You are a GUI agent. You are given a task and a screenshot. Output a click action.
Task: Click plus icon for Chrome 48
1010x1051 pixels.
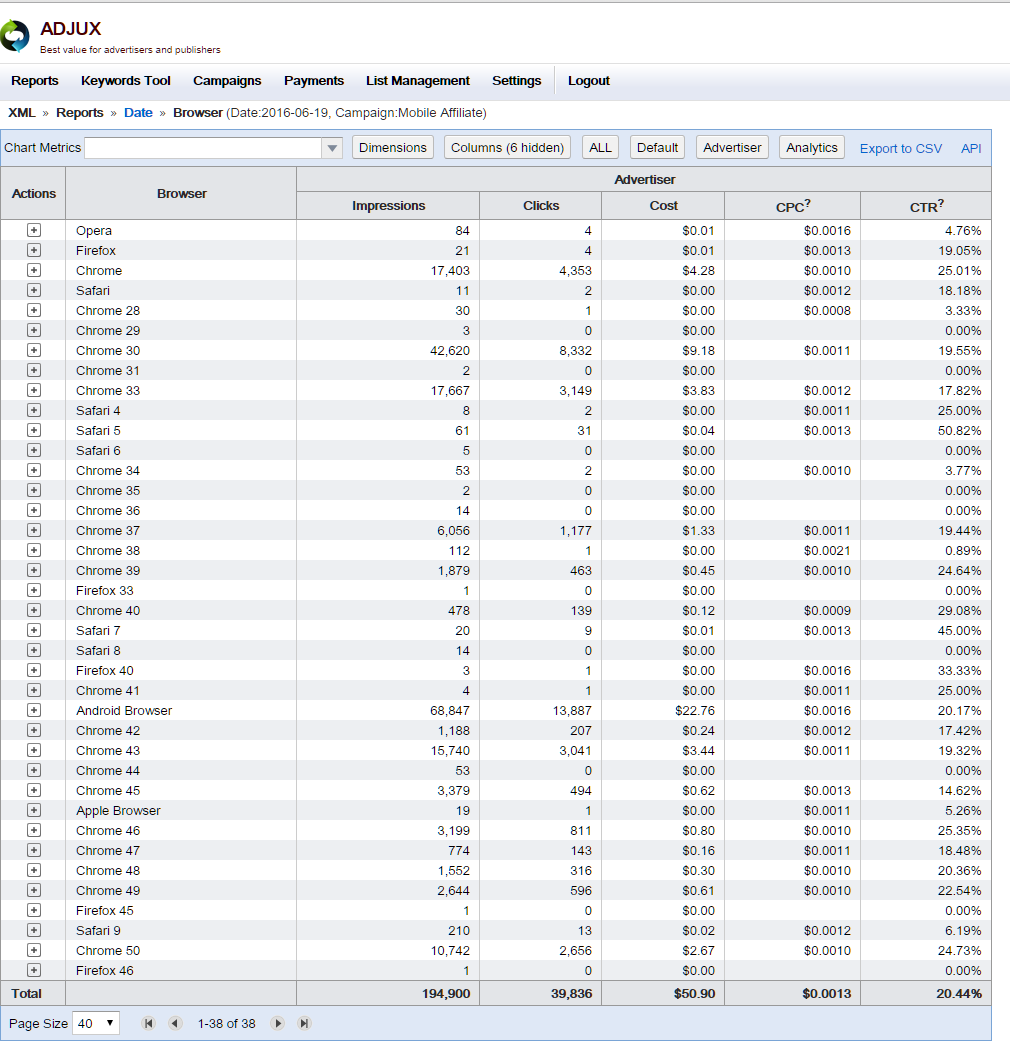(x=34, y=870)
